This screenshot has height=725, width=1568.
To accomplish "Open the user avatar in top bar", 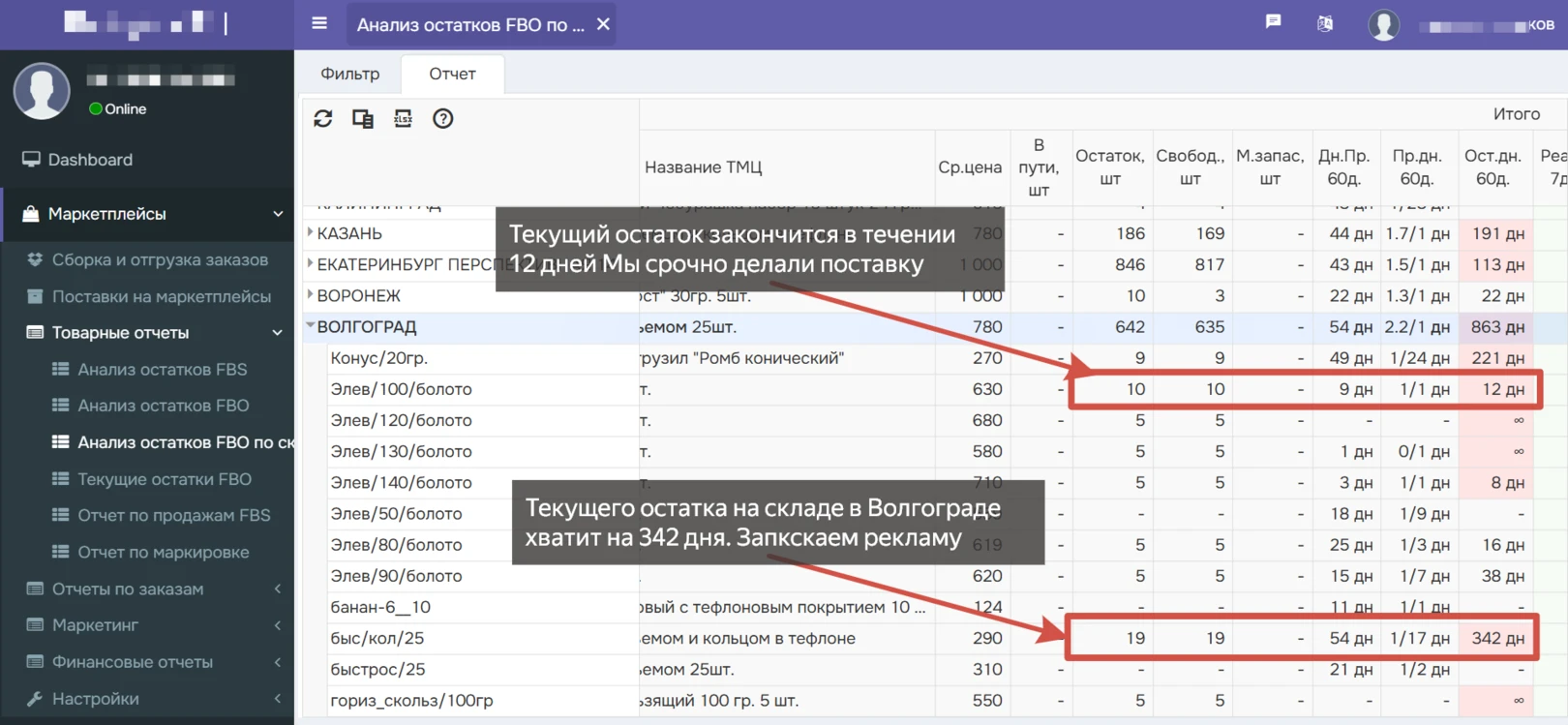I will coord(1384,24).
